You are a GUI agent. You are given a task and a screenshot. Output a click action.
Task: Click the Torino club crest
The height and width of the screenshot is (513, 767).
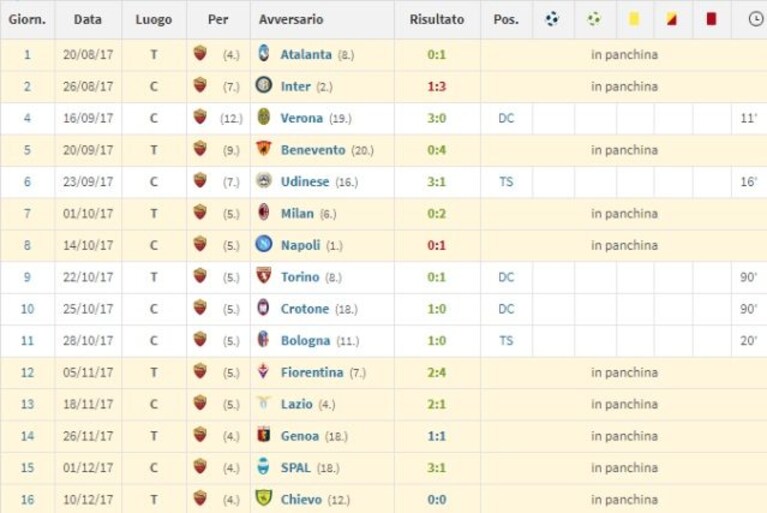click(264, 276)
